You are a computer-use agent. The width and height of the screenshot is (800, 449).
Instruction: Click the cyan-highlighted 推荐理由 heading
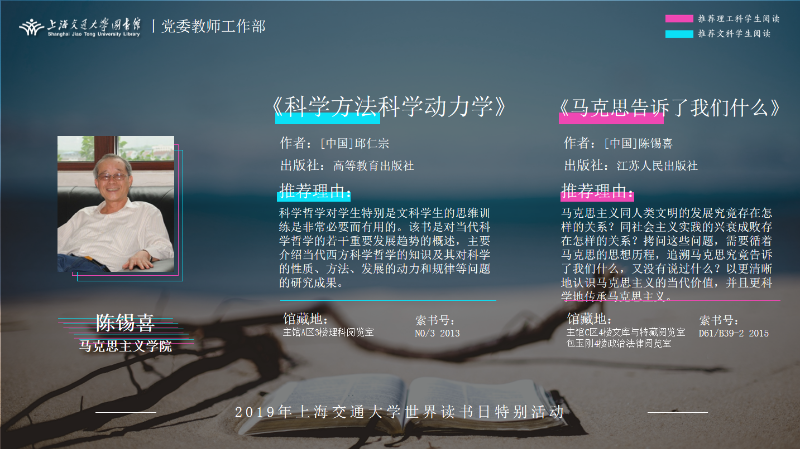tap(314, 191)
